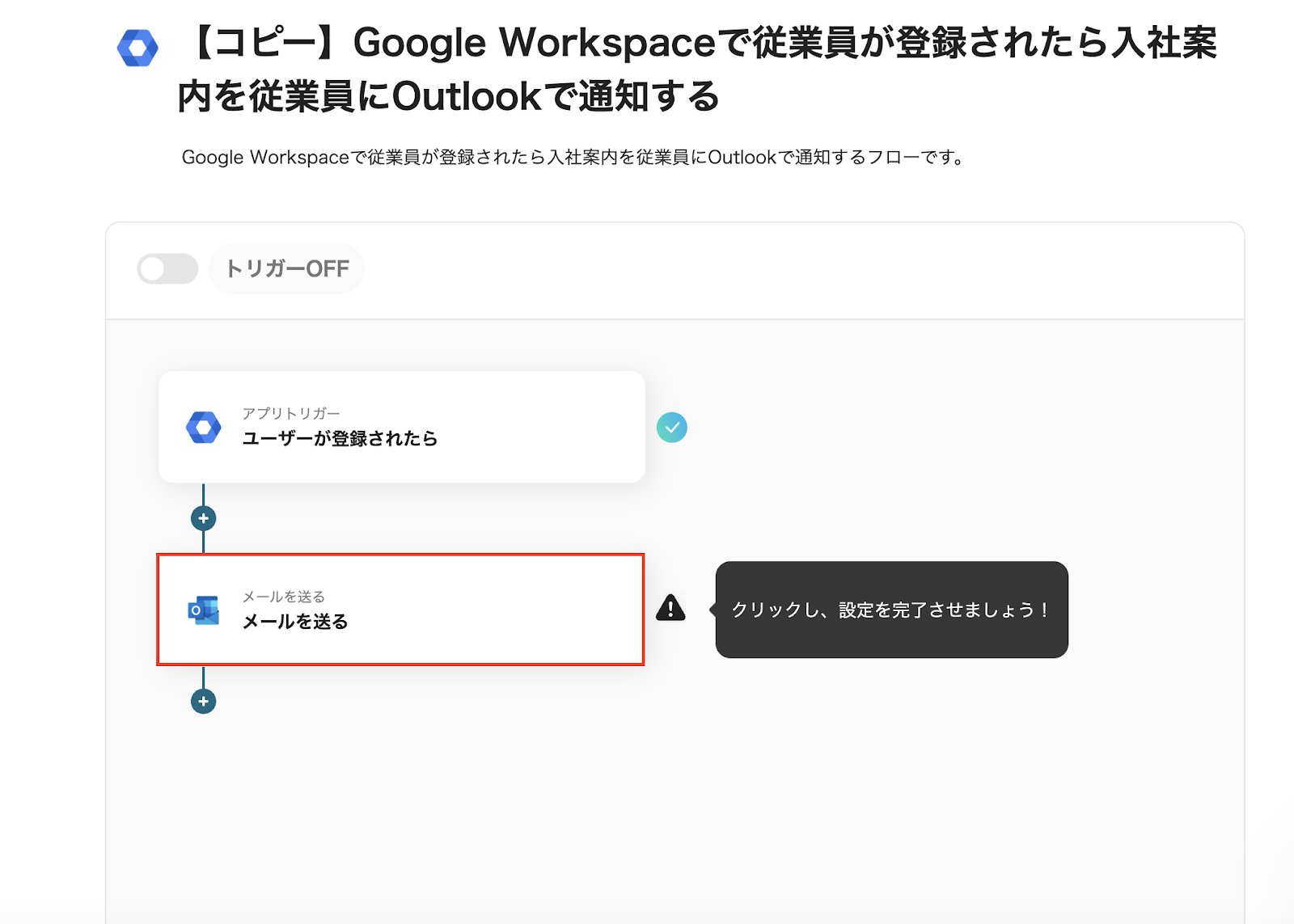Turn on the trigger toggle switch
The height and width of the screenshot is (924, 1294).
tap(167, 268)
